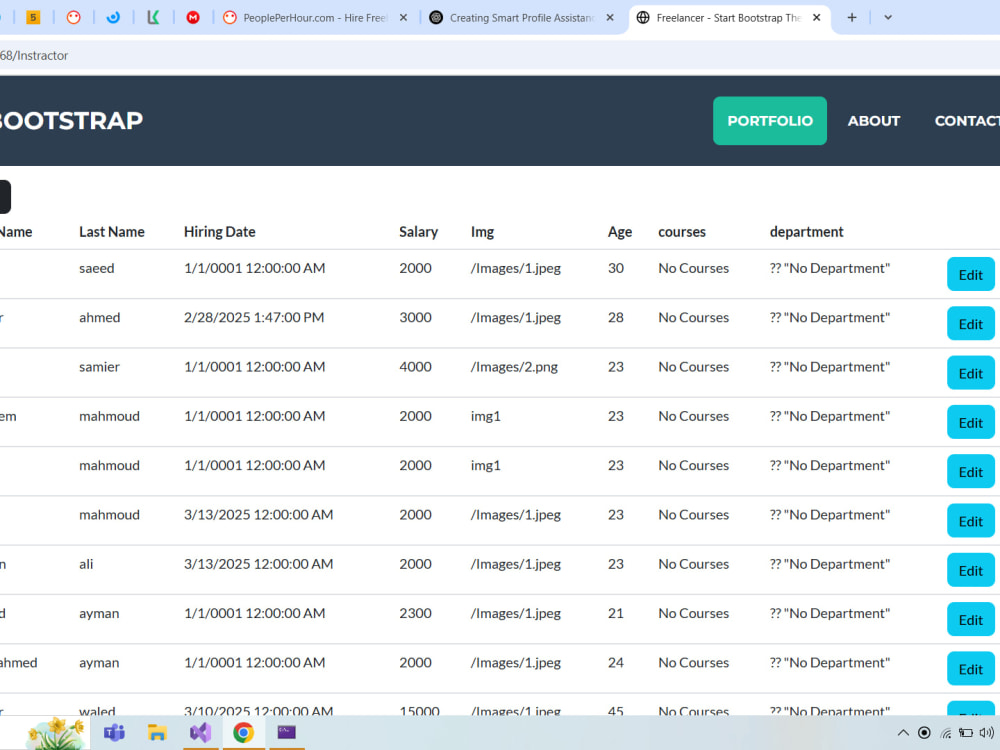
Task: Go to the CONTACT nav item
Action: pyautogui.click(x=967, y=121)
